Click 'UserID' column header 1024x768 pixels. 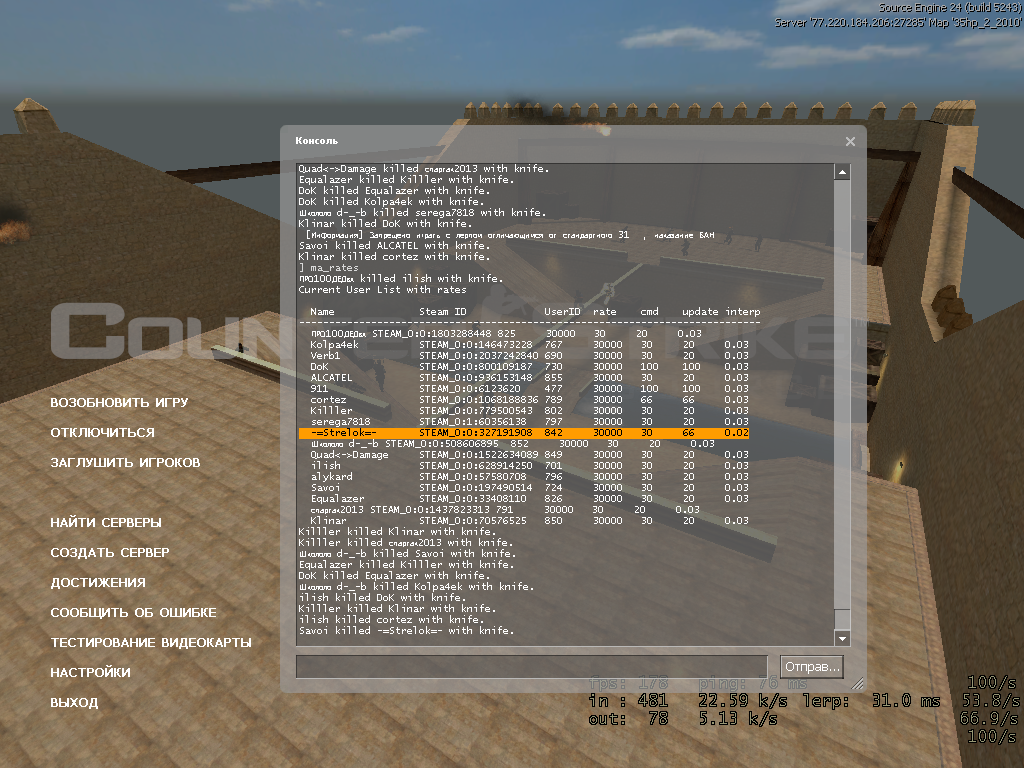[x=562, y=312]
